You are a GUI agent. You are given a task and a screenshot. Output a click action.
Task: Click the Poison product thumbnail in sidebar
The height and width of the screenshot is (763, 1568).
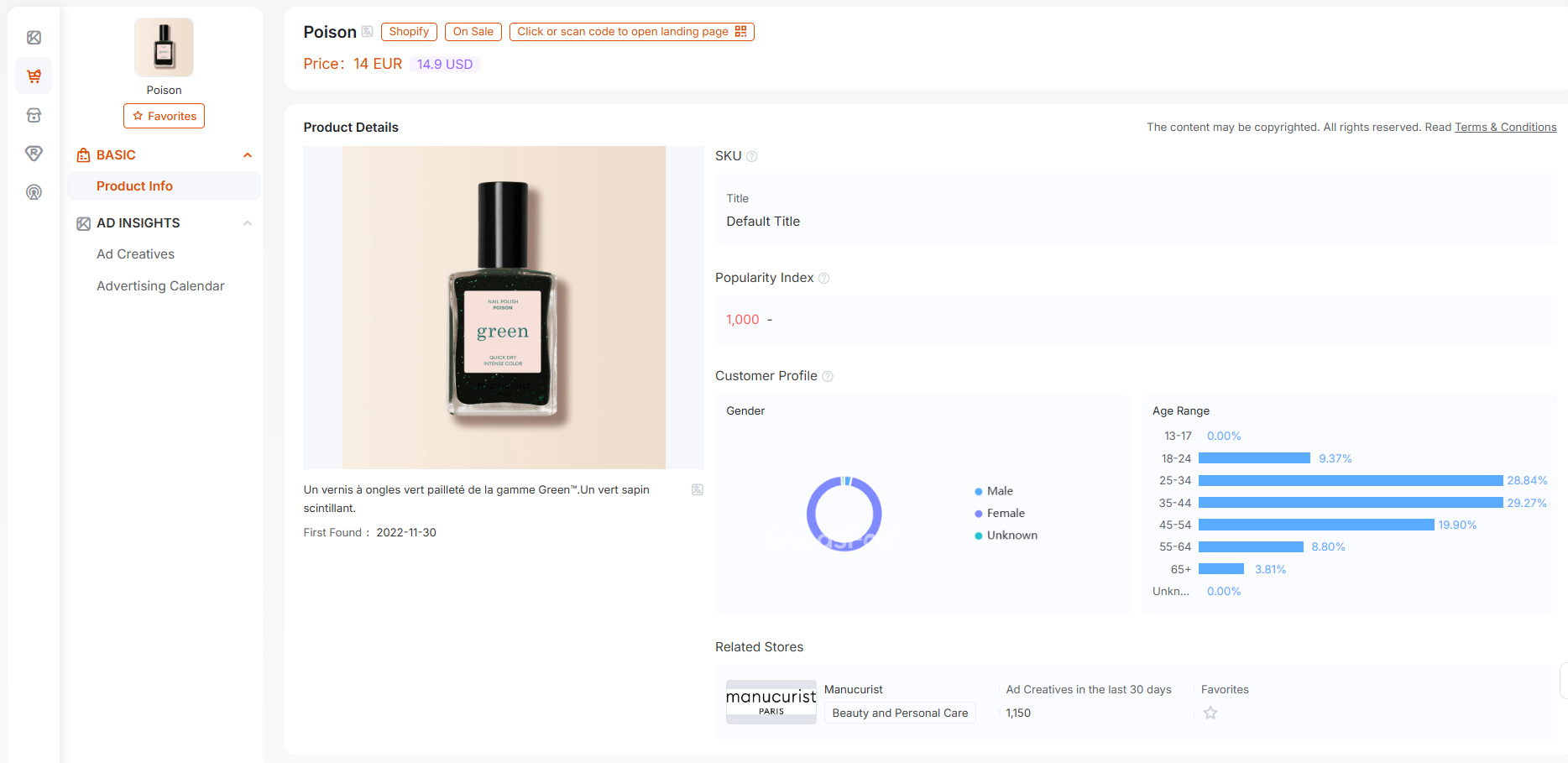(x=164, y=48)
